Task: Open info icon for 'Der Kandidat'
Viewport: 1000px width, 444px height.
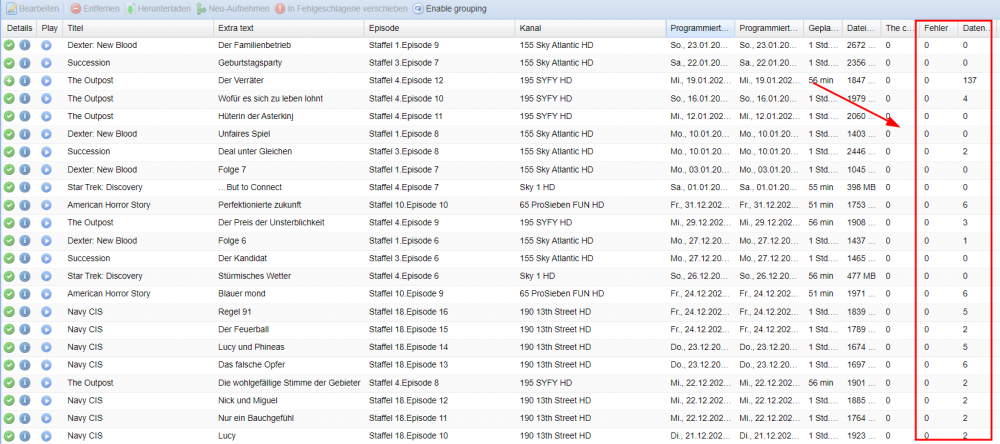Action: [x=25, y=258]
